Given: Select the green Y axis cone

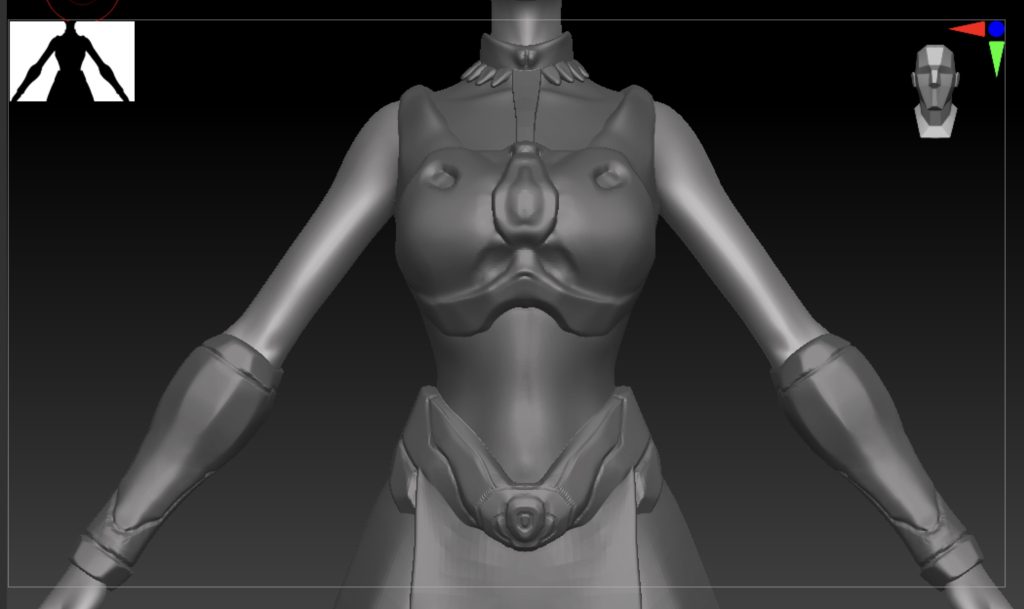Looking at the screenshot, I should pos(997,58).
